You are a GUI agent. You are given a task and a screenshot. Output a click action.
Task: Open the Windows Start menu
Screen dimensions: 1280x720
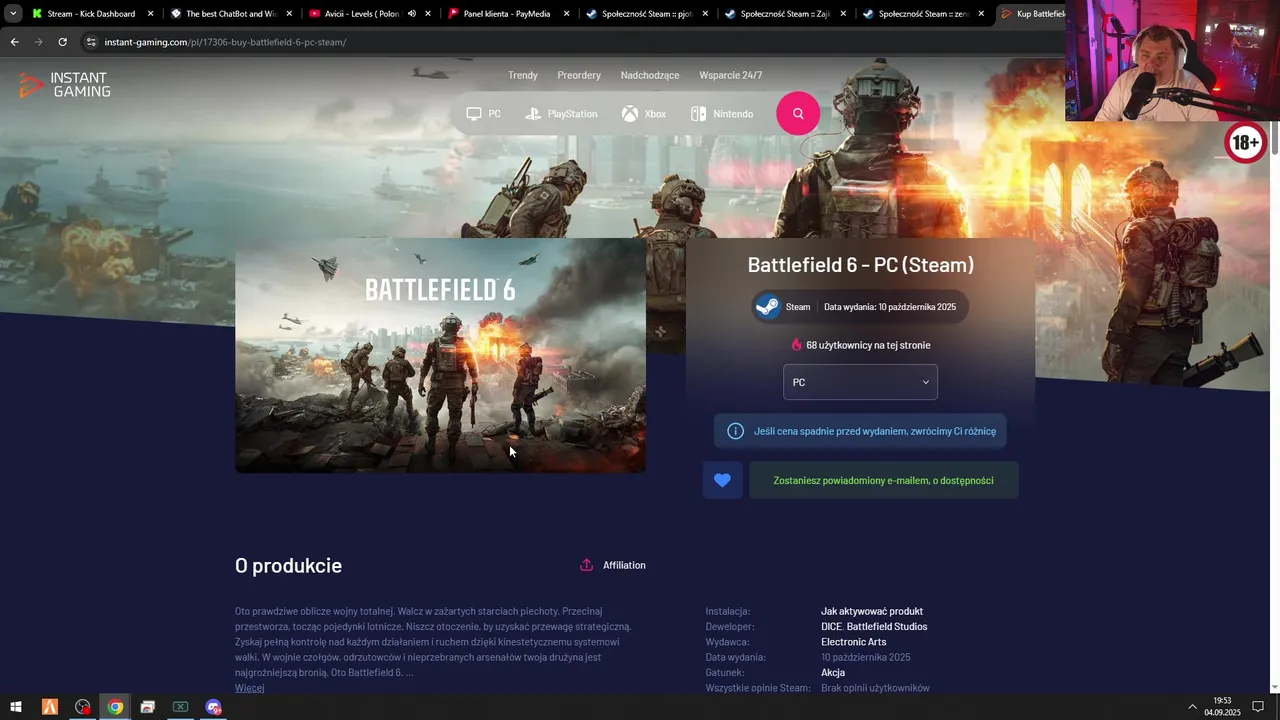[15, 707]
